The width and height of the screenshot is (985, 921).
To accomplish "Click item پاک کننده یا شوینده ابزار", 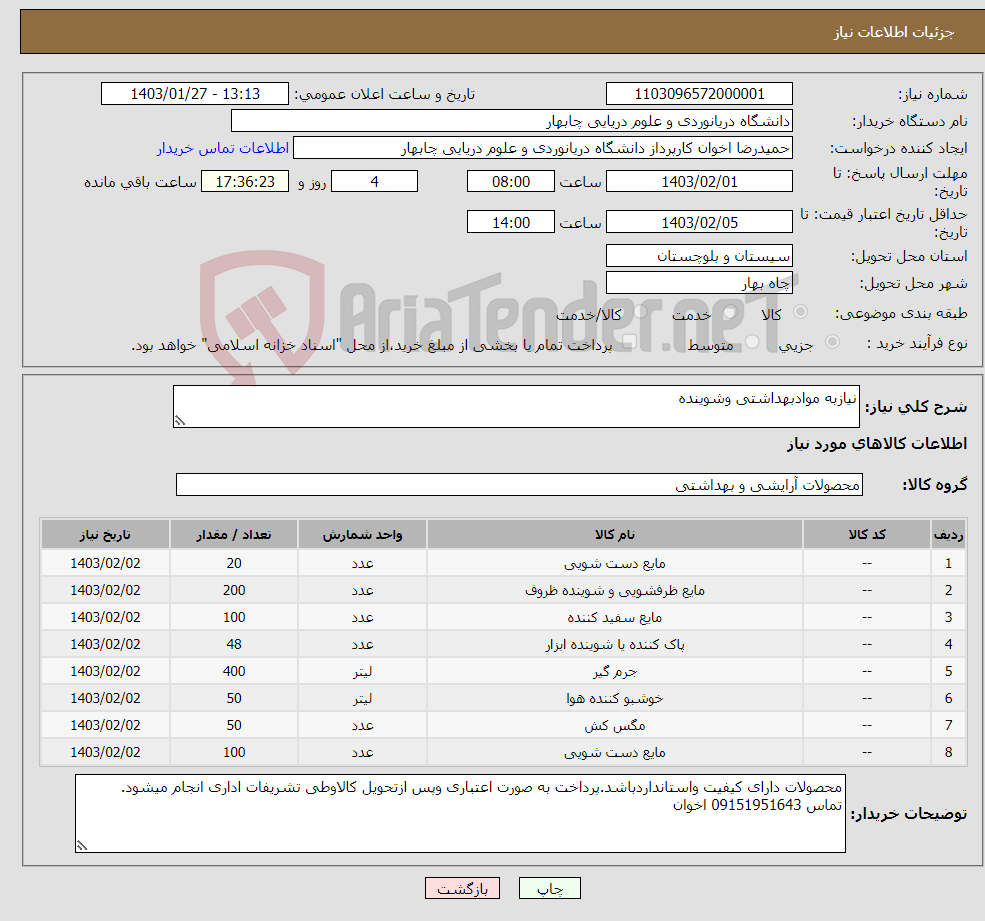I will [x=614, y=645].
